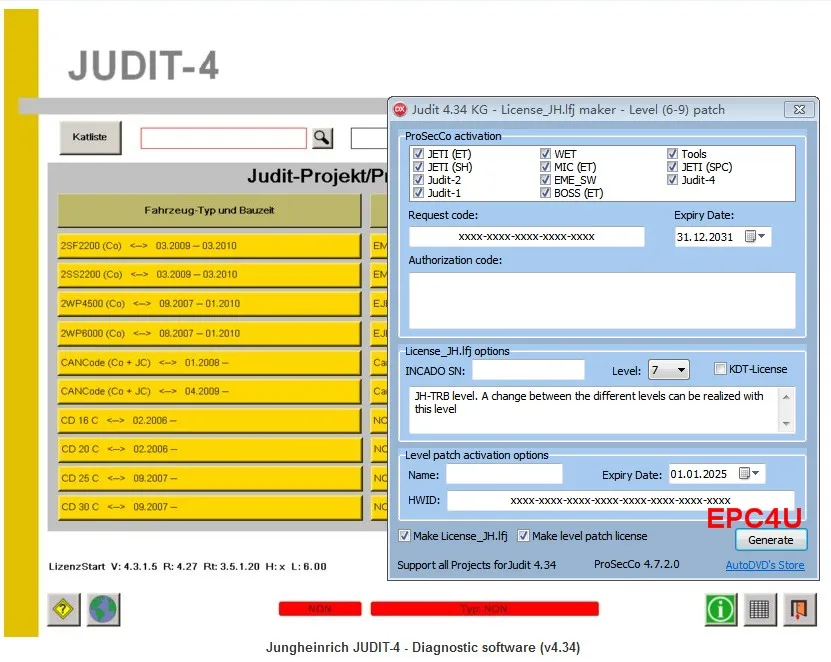
Task: Select the CD 30 C project row
Action: (x=209, y=507)
